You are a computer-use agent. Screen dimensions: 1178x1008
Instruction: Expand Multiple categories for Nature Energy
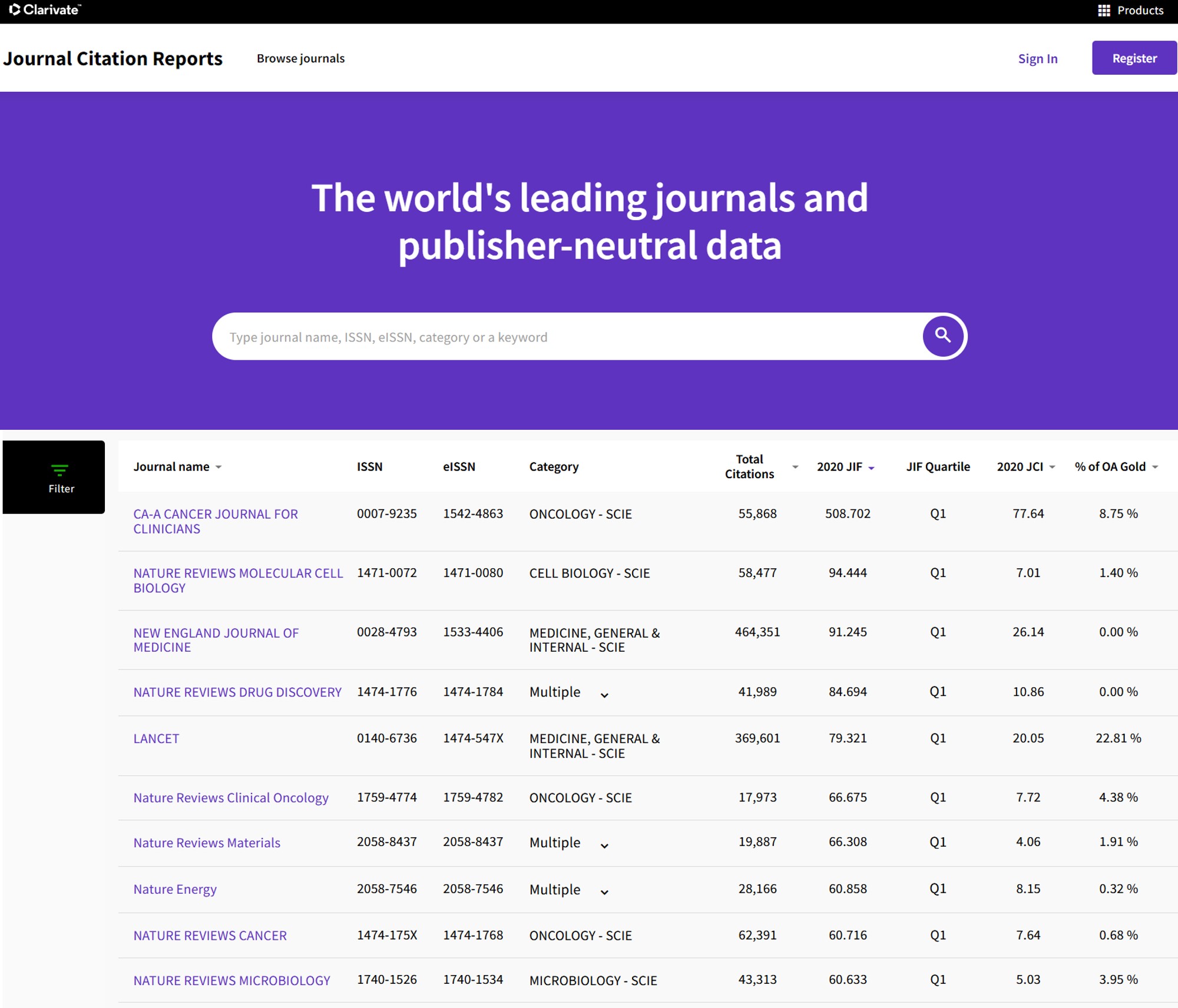click(x=604, y=892)
